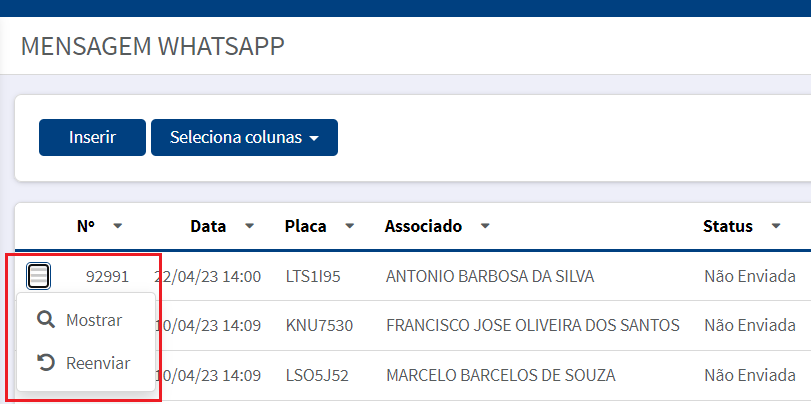Click the FRANCISCO JOSE OLIVEIRA DOS SANTOS row

pos(533,325)
